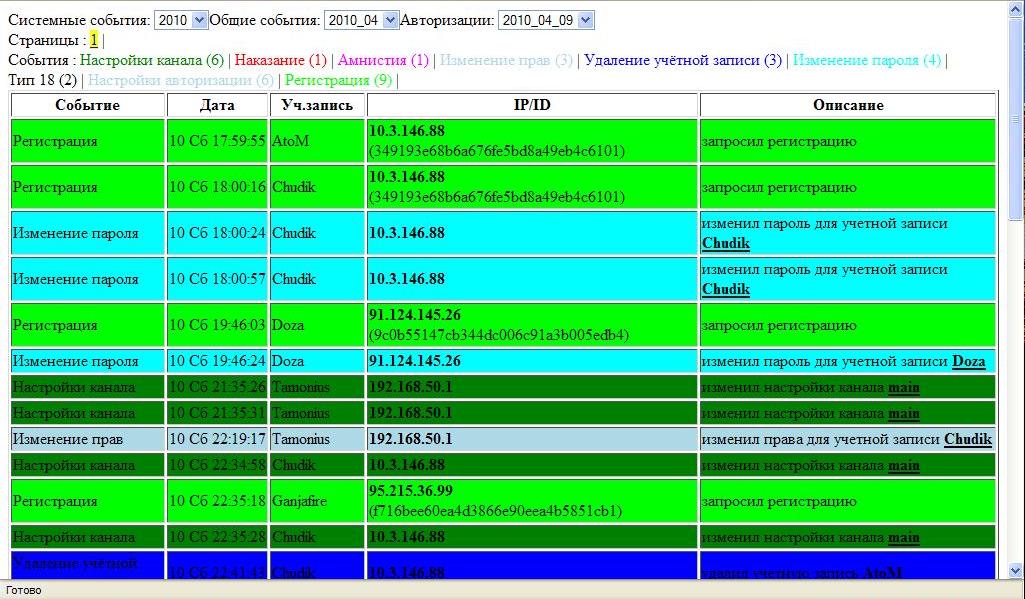The height and width of the screenshot is (599, 1025).
Task: Show Изменение прав (3) events
Action: pyautogui.click(x=506, y=60)
